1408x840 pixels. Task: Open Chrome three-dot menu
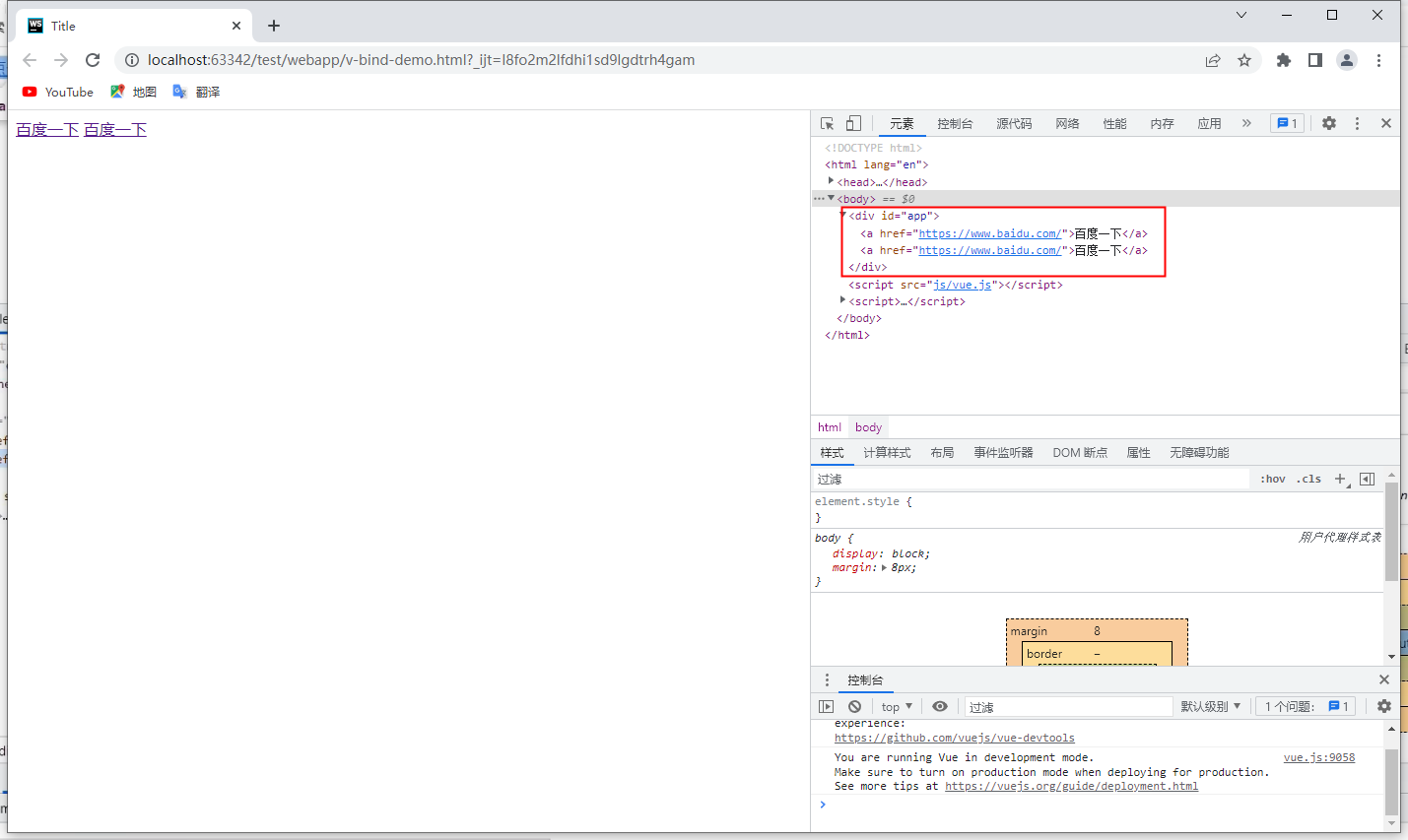(x=1378, y=60)
